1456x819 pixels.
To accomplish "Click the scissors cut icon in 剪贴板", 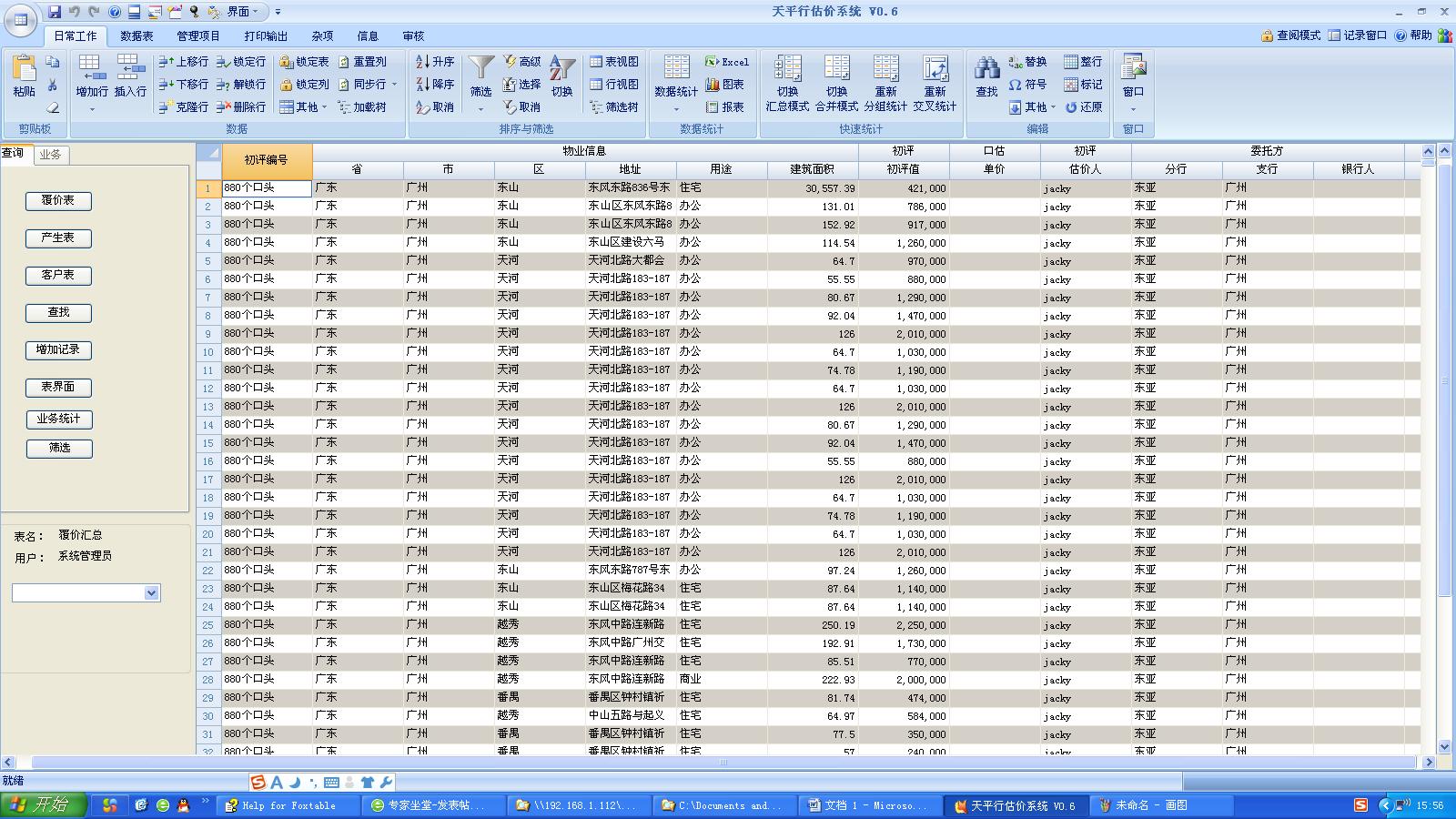I will (53, 85).
